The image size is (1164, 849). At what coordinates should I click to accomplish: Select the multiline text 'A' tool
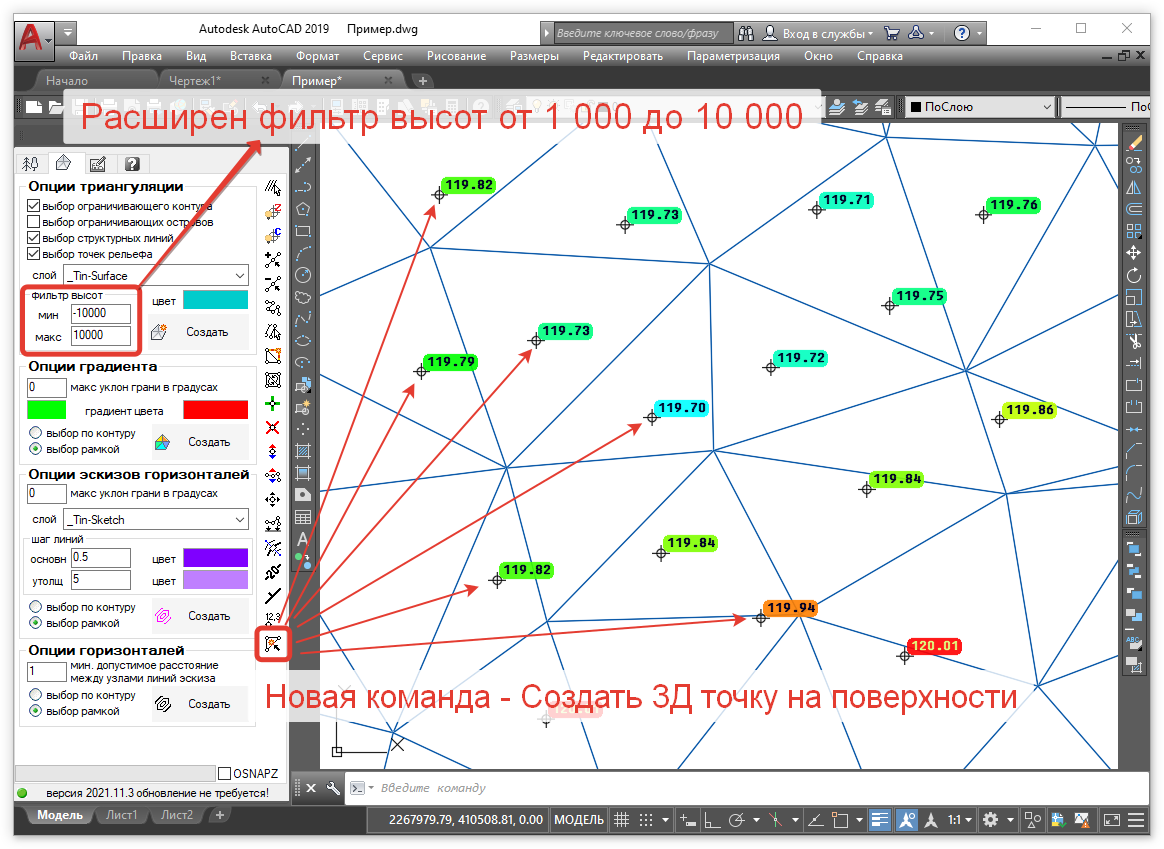click(x=303, y=540)
